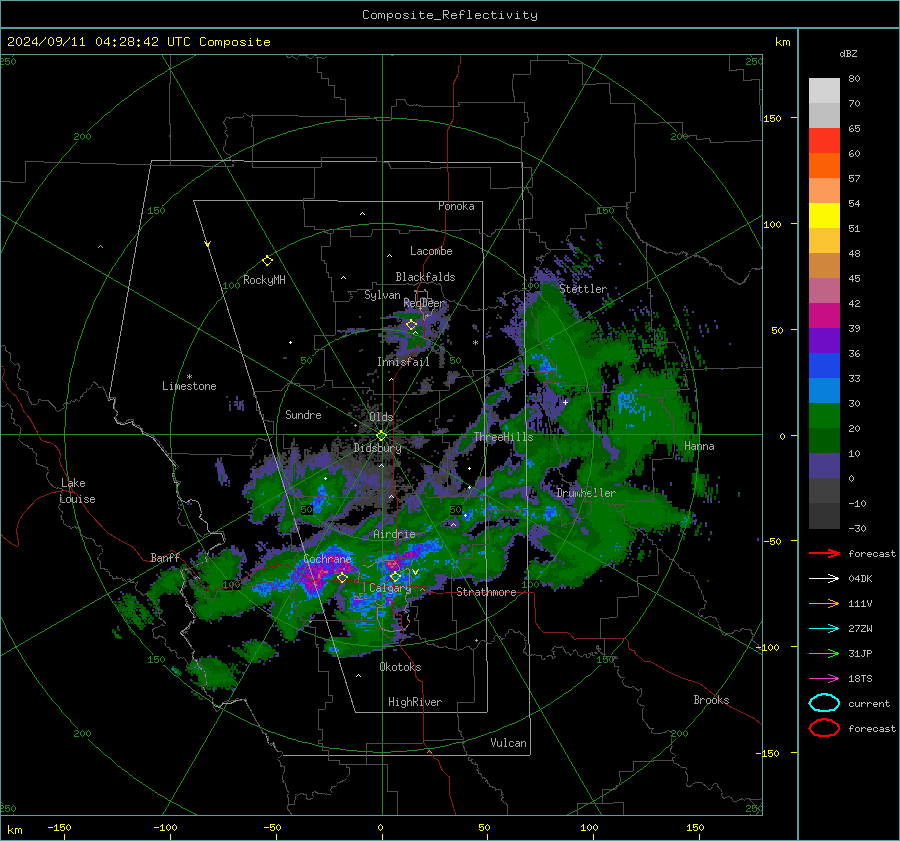
Task: Click the Strathmore label
Action: pyautogui.click(x=486, y=592)
